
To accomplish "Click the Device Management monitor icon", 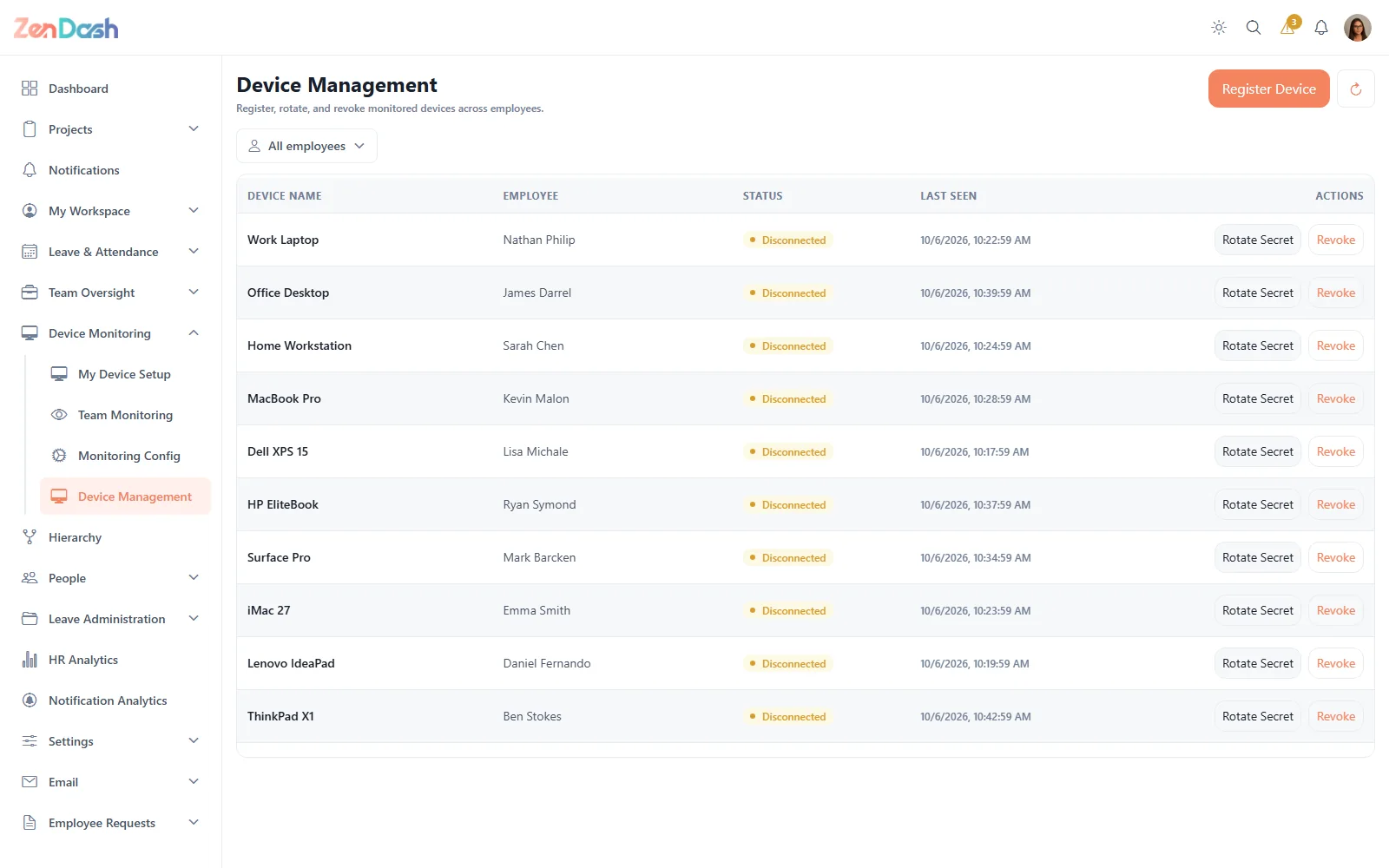I will (x=59, y=496).
